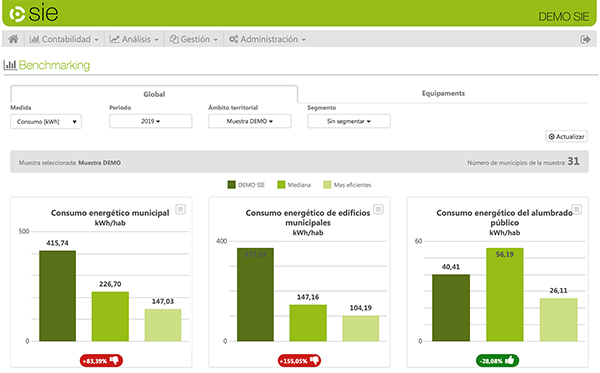Switch to the Equipaments tab
This screenshot has width=600, height=373.
coord(443,93)
